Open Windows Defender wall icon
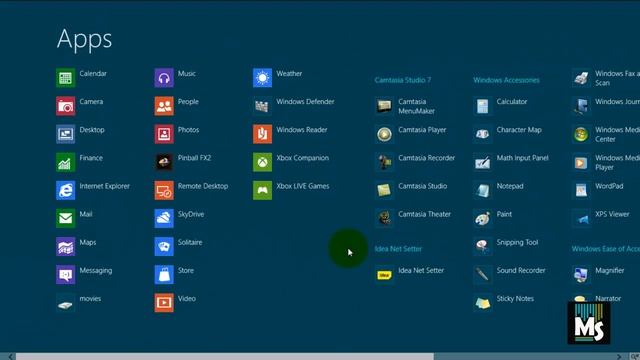Image resolution: width=640 pixels, height=360 pixels. [262, 106]
